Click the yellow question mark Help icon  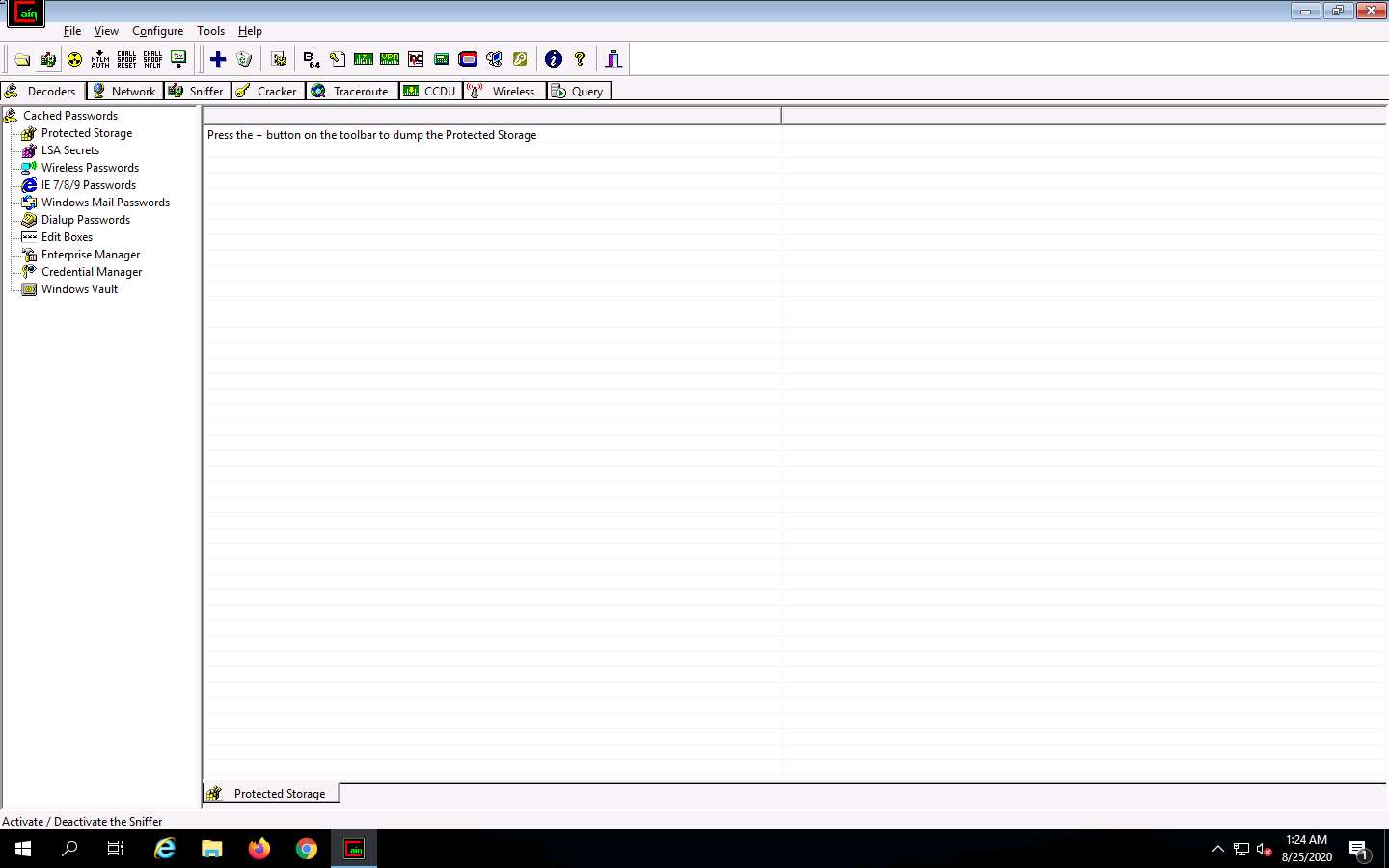580,60
